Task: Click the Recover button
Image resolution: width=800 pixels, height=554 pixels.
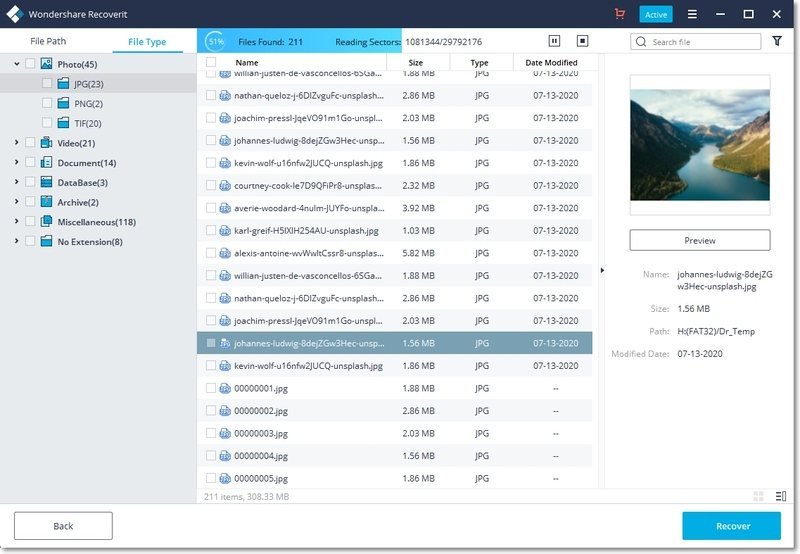Action: tap(731, 525)
